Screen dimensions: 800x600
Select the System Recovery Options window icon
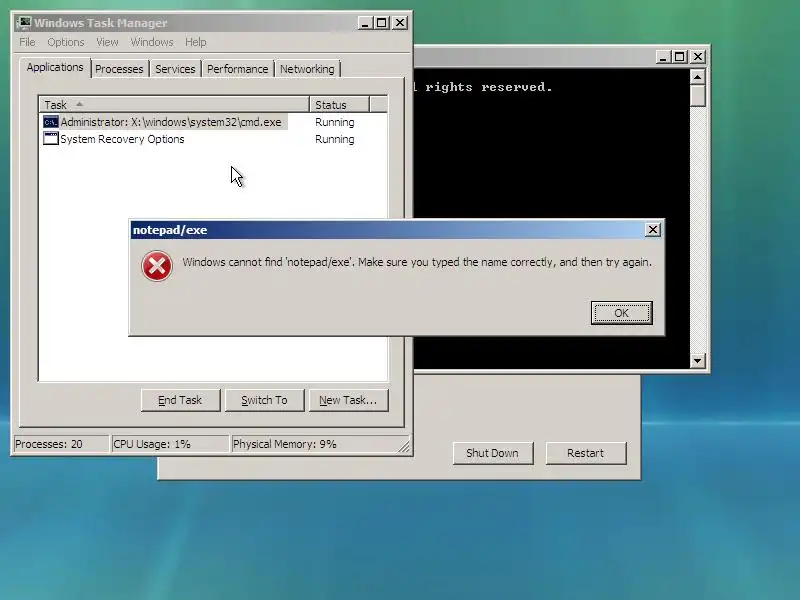point(51,139)
